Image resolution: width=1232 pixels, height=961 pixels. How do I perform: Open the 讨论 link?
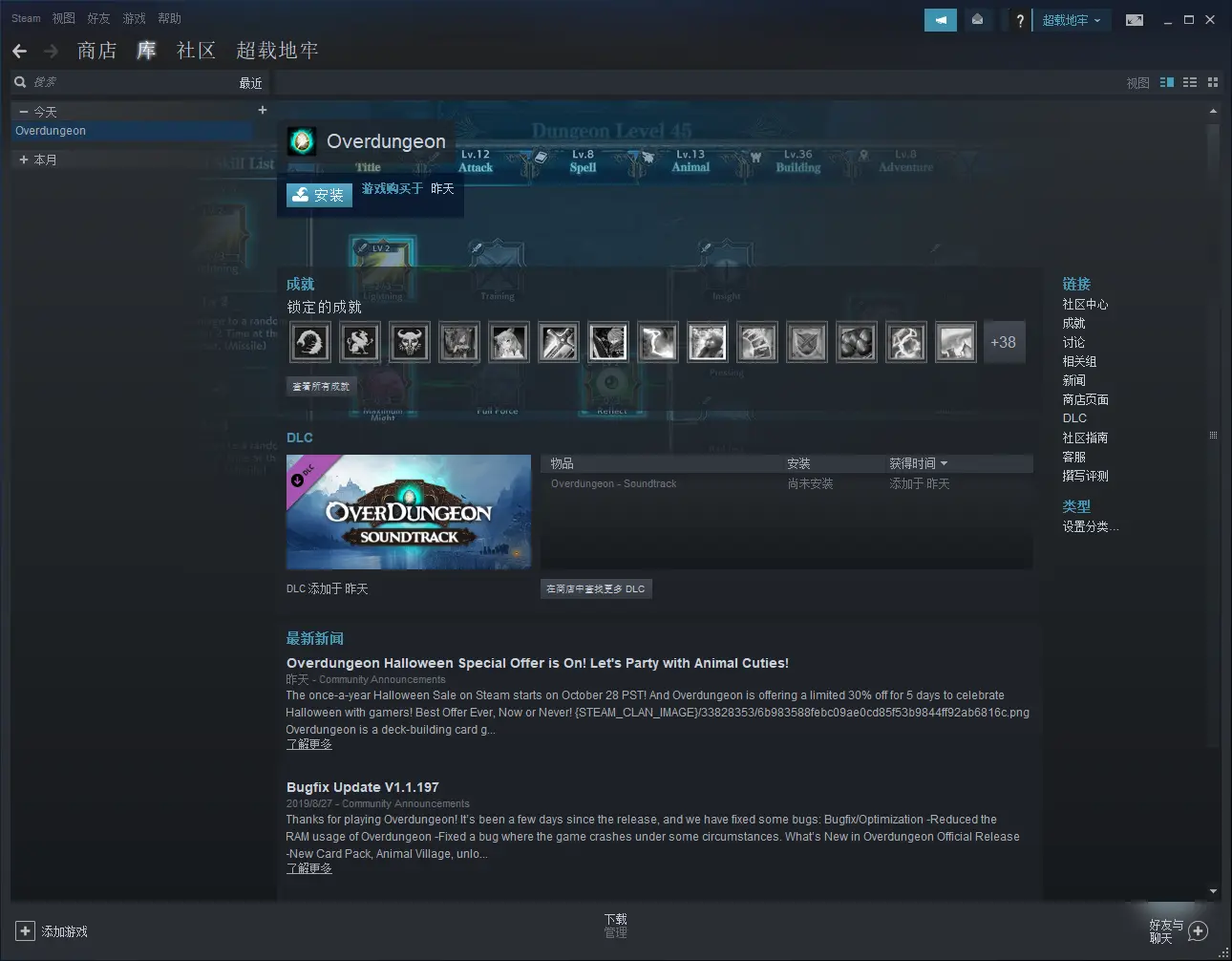pyautogui.click(x=1073, y=342)
